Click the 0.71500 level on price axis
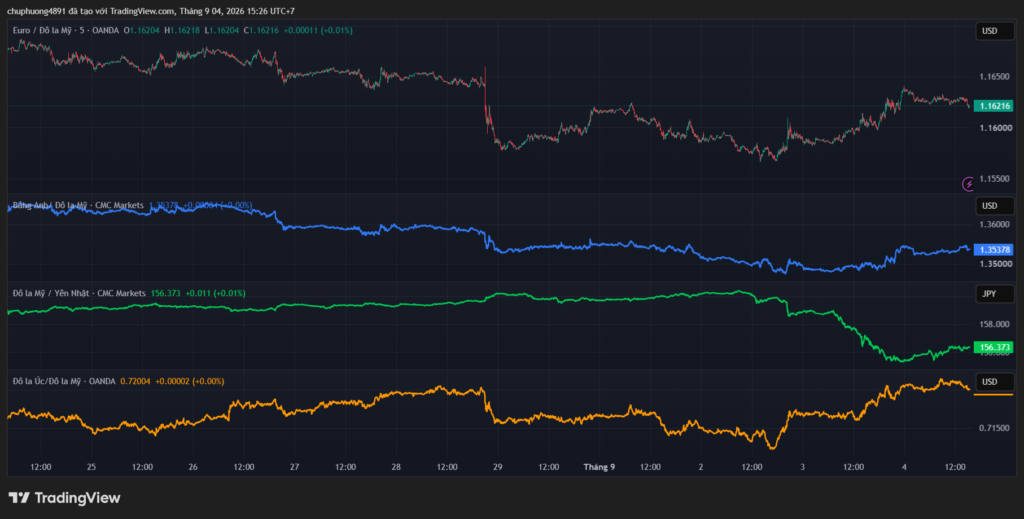 [x=995, y=428]
